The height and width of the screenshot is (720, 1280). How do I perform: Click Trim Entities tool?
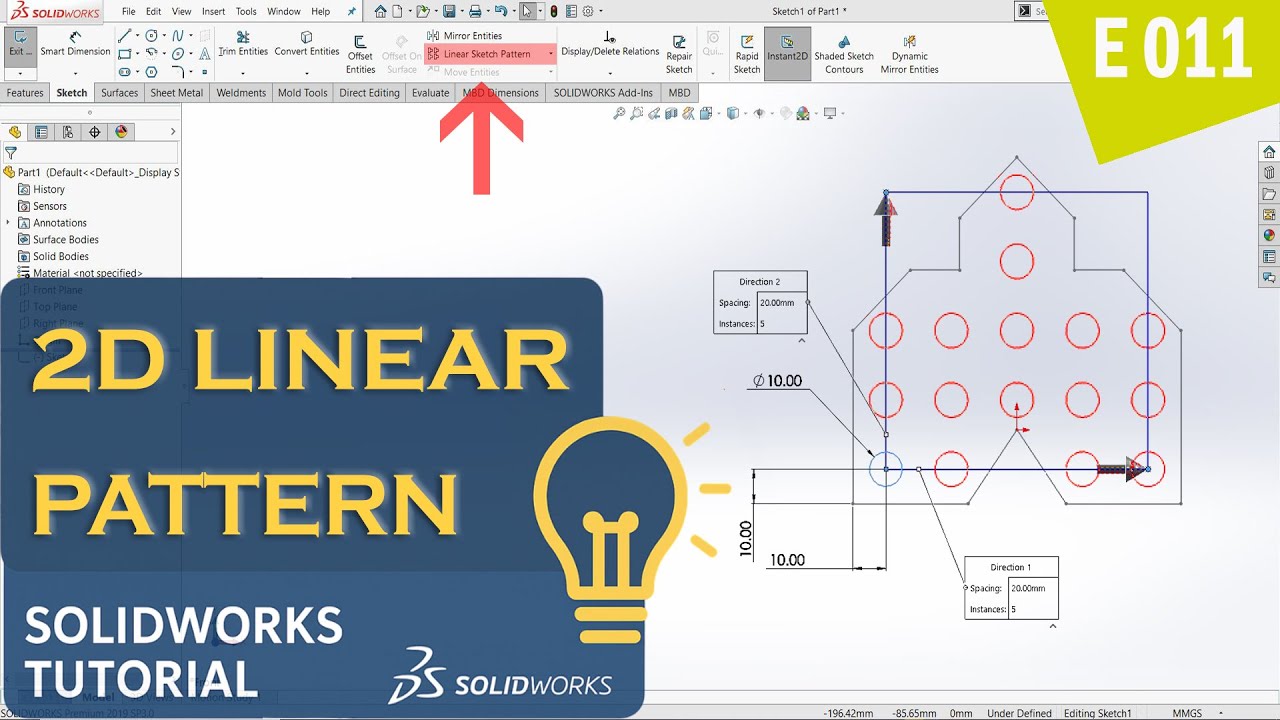click(x=243, y=44)
